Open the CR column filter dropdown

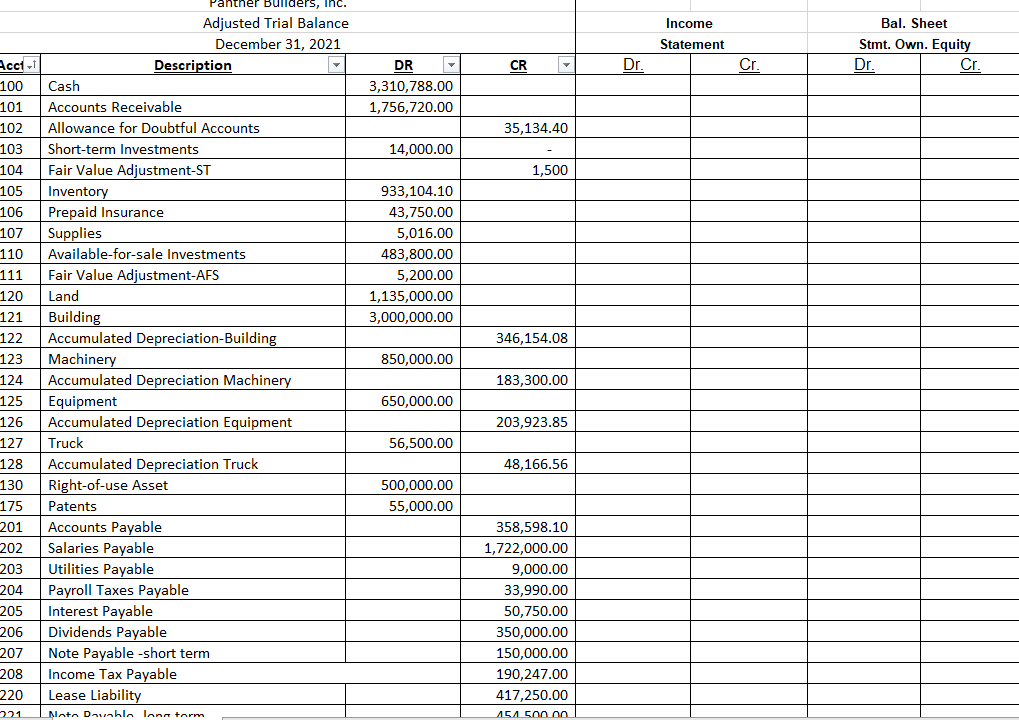coord(565,65)
